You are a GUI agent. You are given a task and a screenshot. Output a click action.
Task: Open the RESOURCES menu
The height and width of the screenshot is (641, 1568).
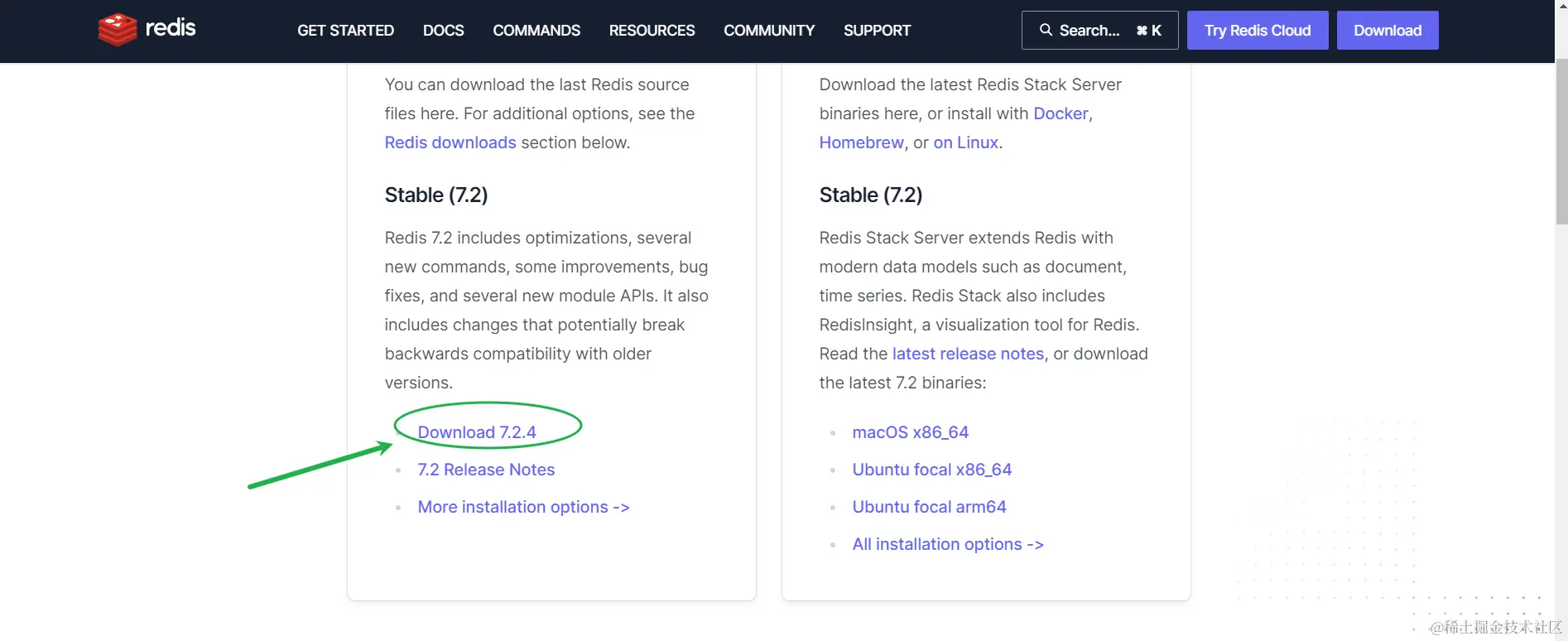click(652, 31)
